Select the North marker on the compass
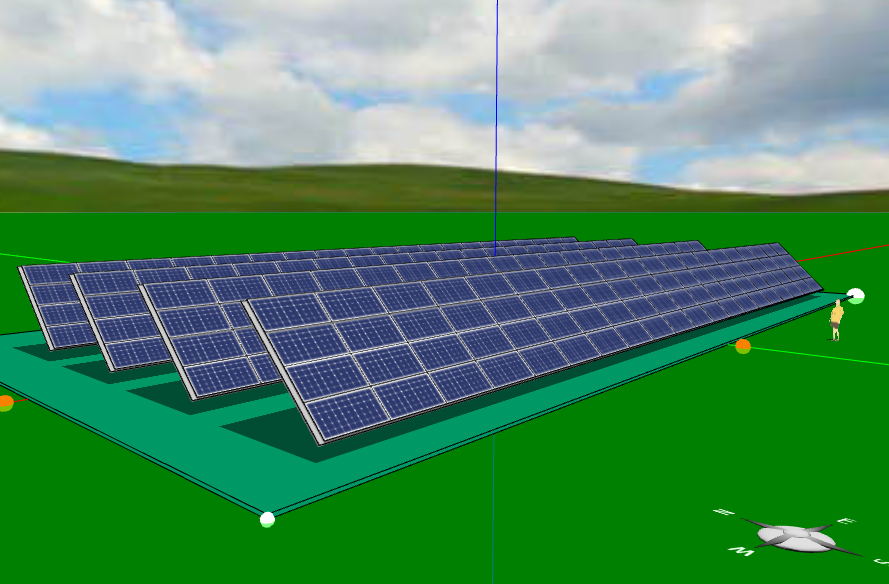 pos(724,511)
